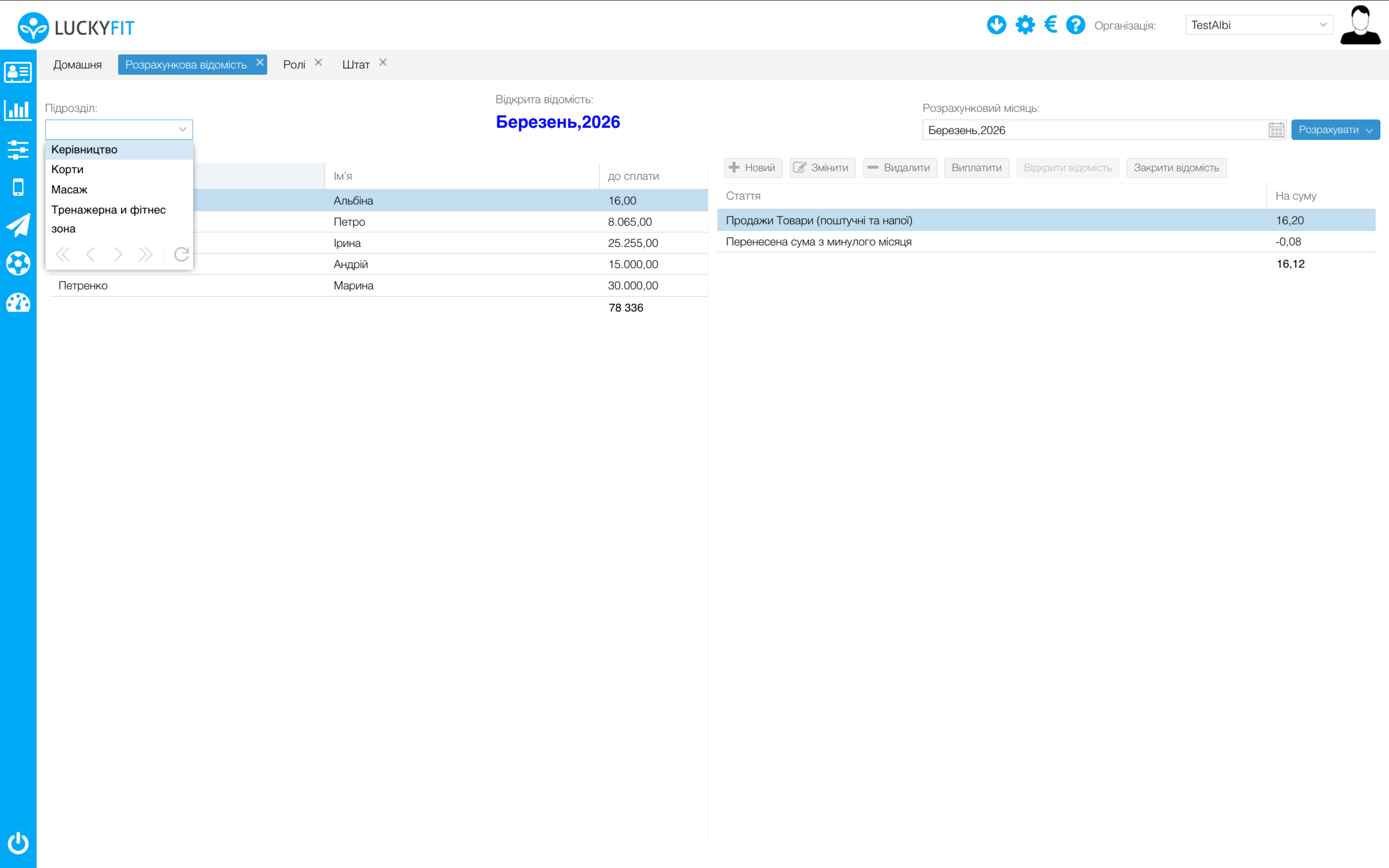Expand the Розрахувати button dropdown arrow
The width and height of the screenshot is (1389, 868).
(1370, 130)
